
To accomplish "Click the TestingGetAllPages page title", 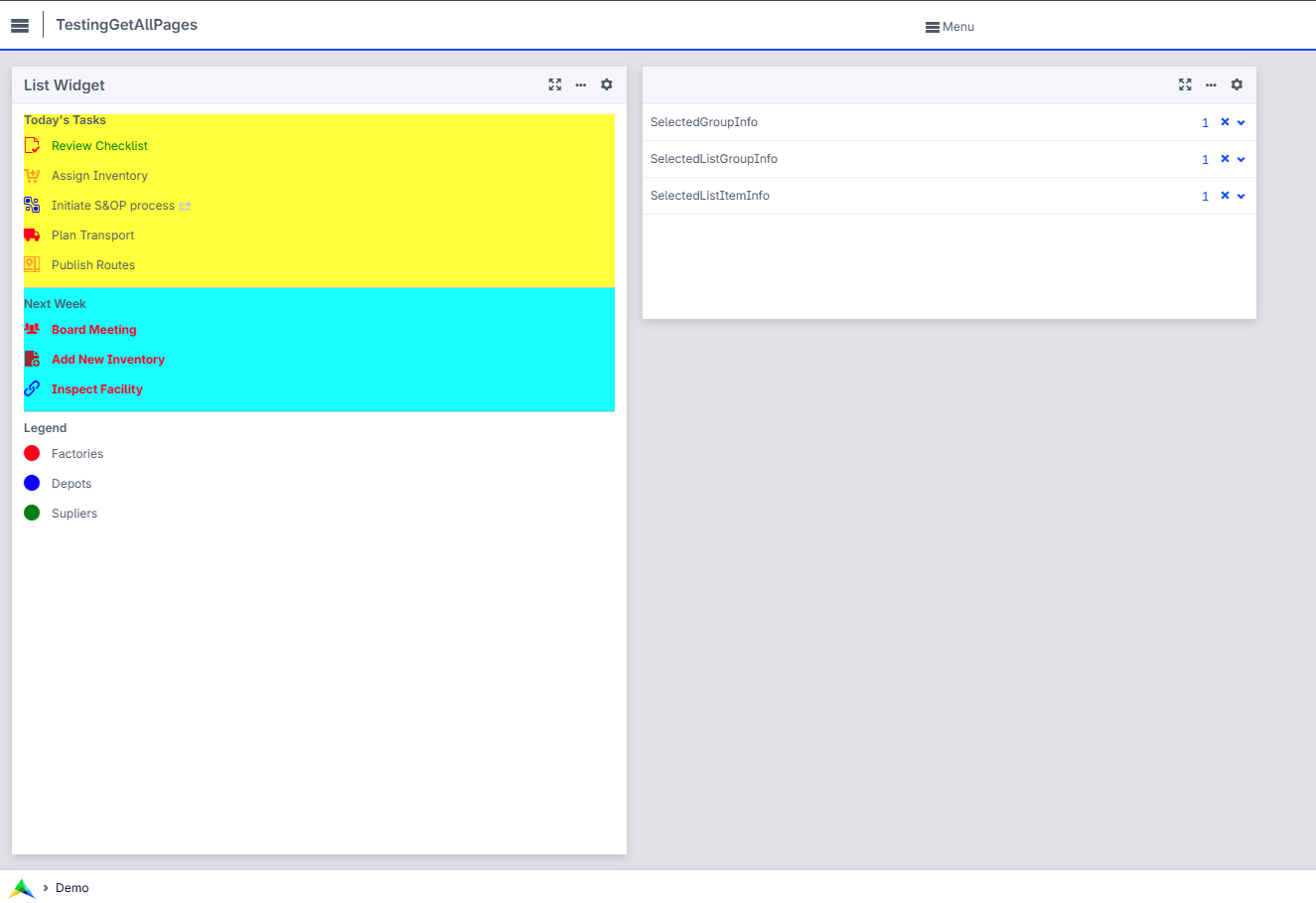I will 126,25.
